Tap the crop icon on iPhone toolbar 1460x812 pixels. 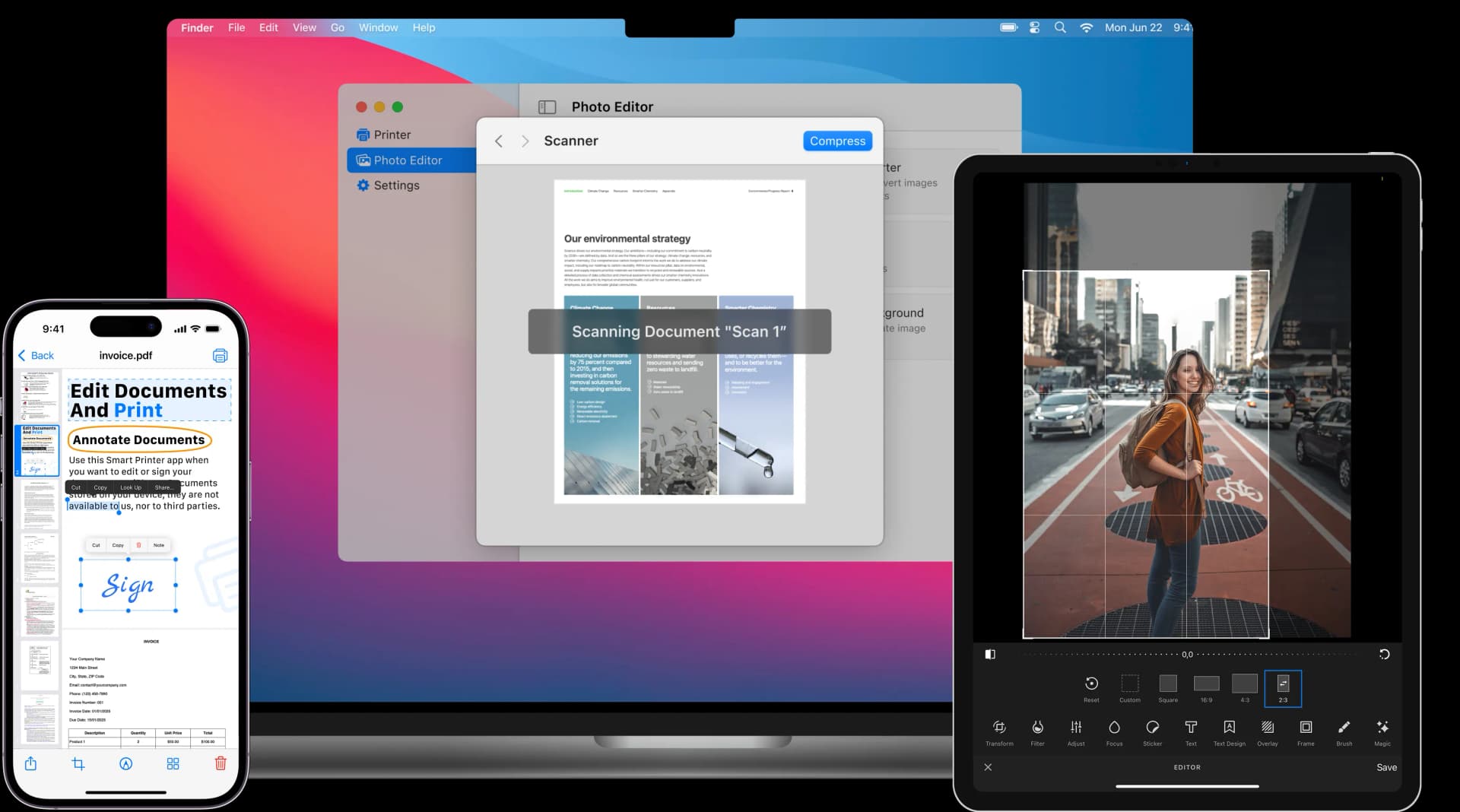tap(78, 763)
